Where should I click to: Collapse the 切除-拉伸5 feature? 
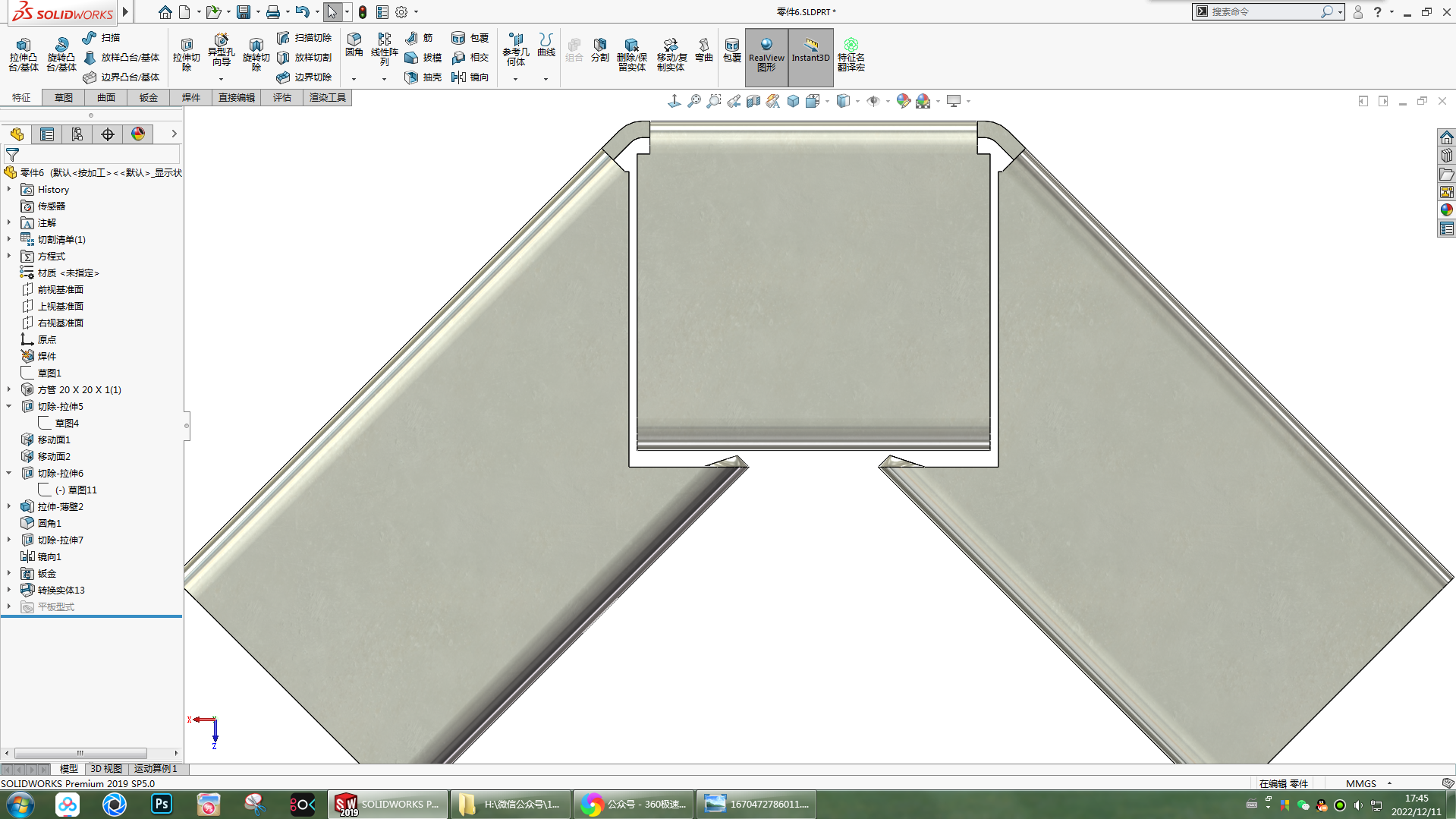tap(9, 406)
